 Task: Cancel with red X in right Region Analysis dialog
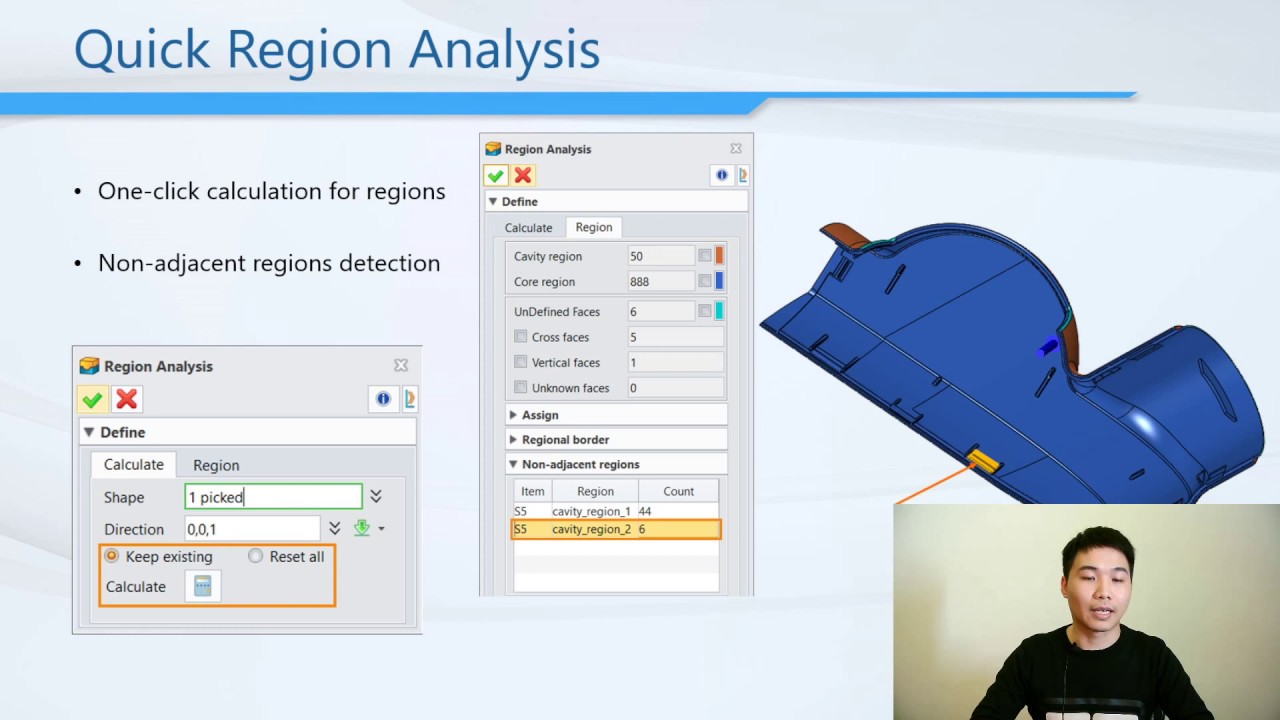[x=522, y=176]
